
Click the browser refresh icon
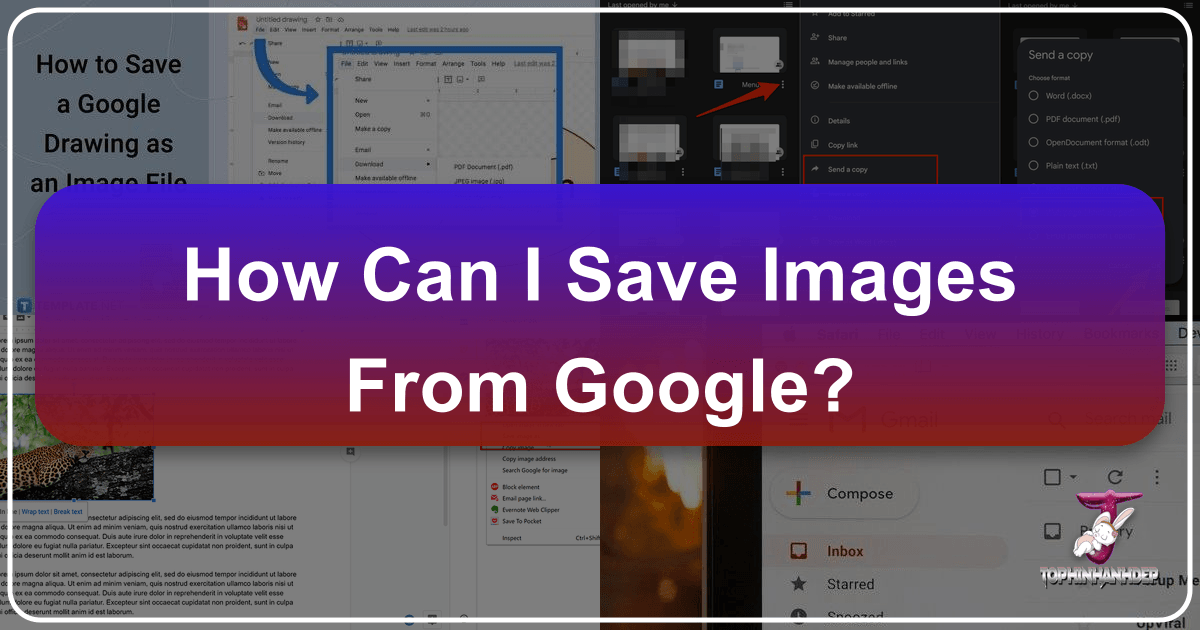(1117, 478)
